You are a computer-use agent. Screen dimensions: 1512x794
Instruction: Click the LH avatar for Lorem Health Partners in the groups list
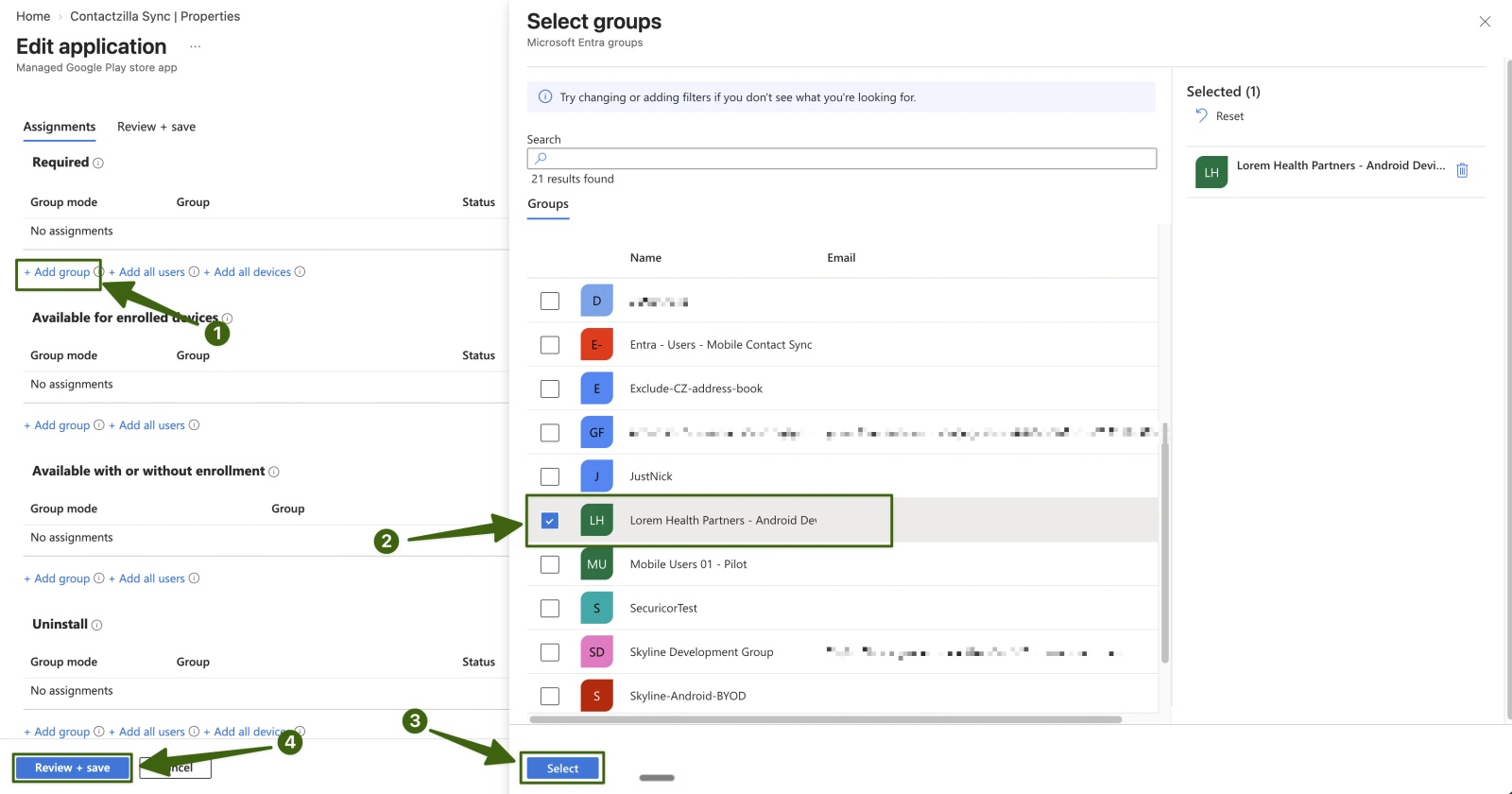click(x=596, y=520)
